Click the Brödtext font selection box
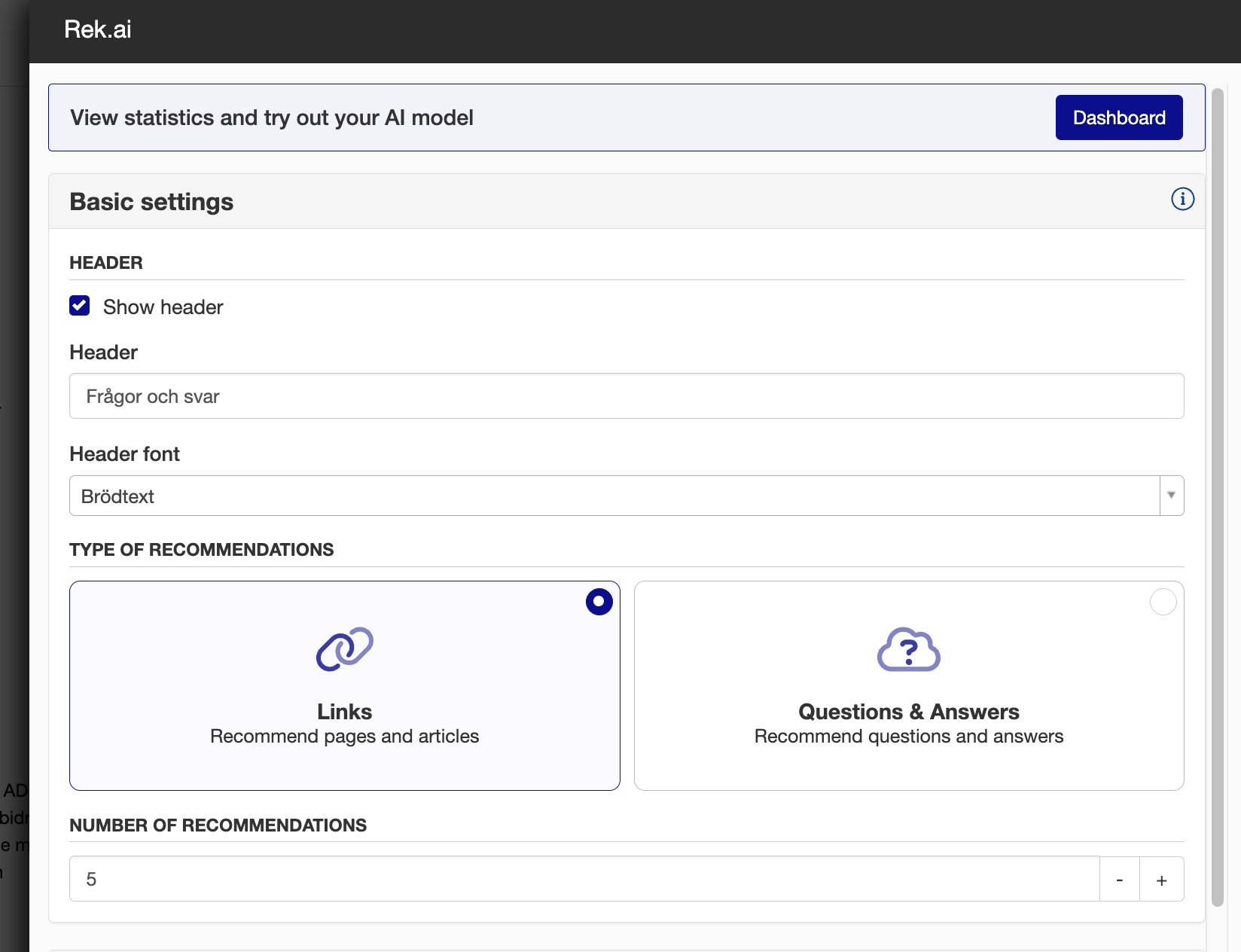 click(x=614, y=496)
